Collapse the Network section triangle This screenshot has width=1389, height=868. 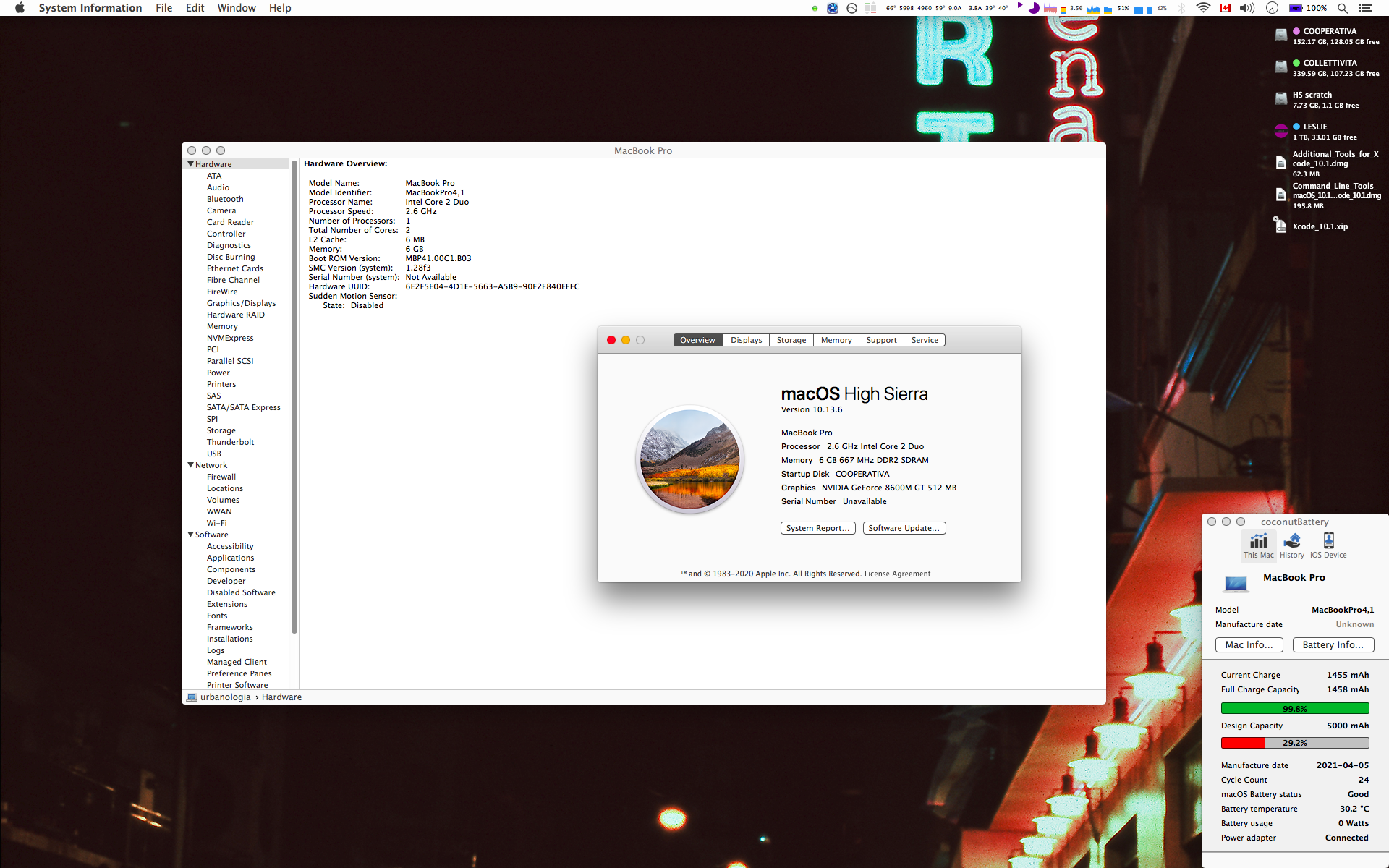pos(190,465)
